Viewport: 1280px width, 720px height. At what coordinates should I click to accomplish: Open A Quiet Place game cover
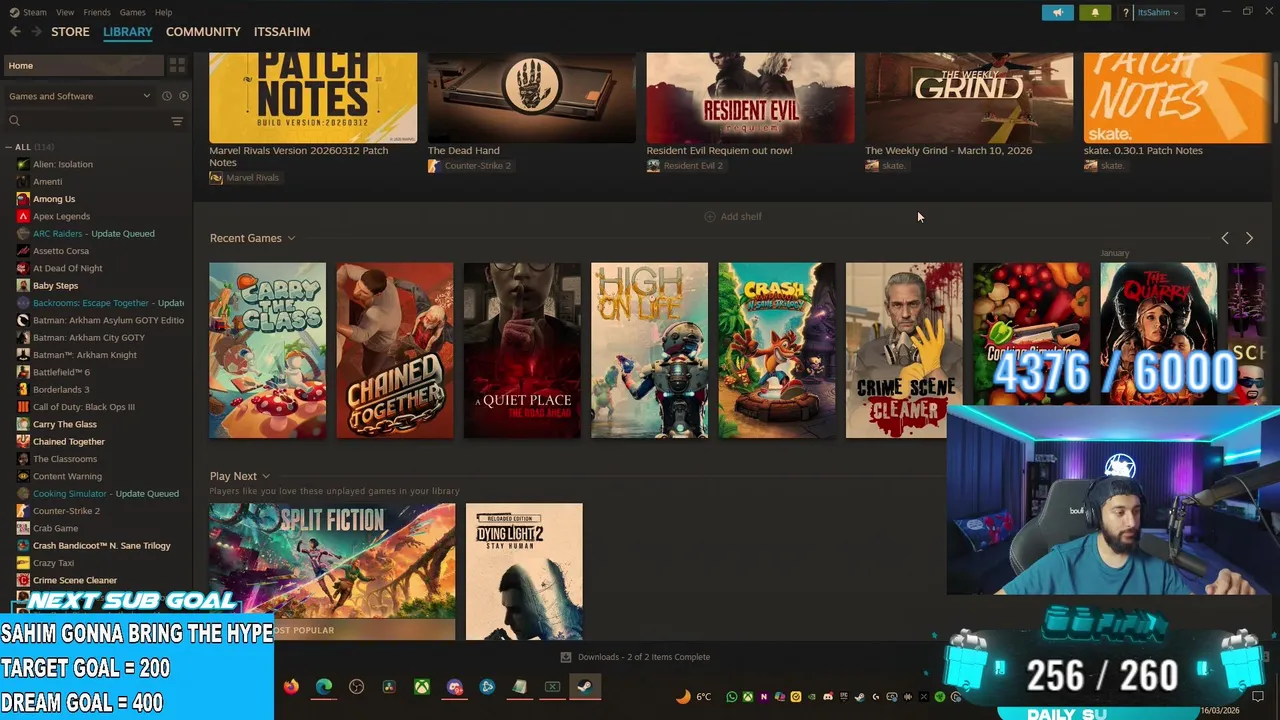(522, 350)
